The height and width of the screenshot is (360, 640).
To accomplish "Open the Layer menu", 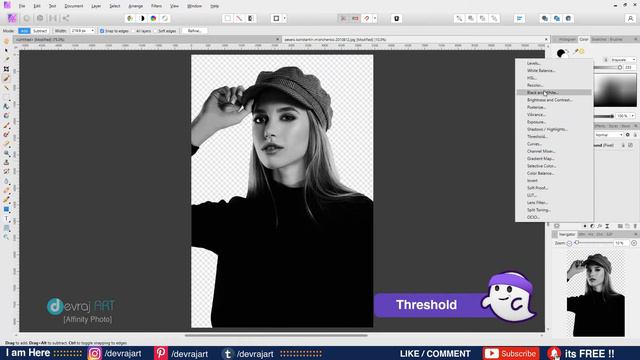I will (x=96, y=6).
